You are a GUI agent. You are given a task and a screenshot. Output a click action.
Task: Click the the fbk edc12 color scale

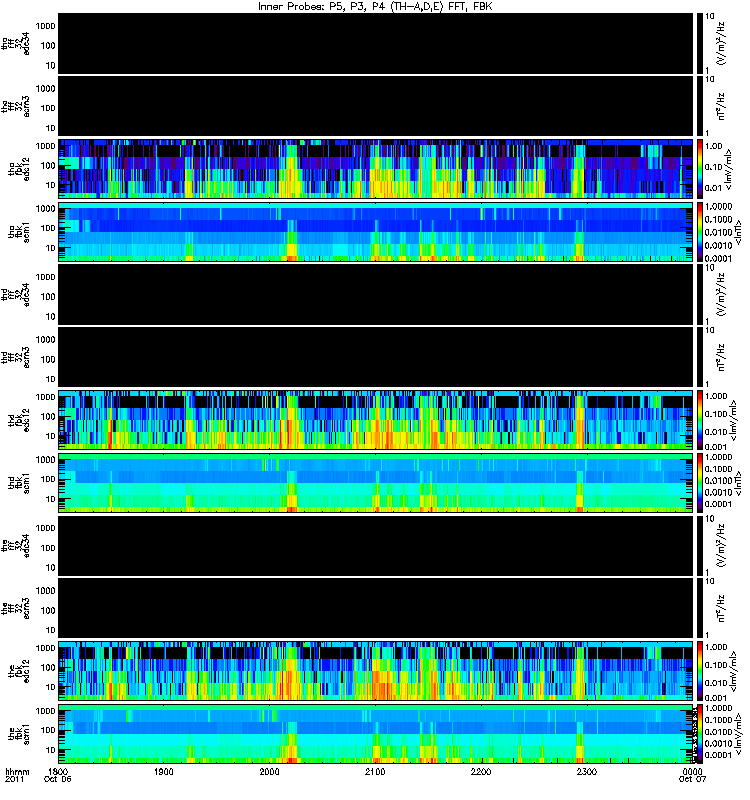pos(699,671)
